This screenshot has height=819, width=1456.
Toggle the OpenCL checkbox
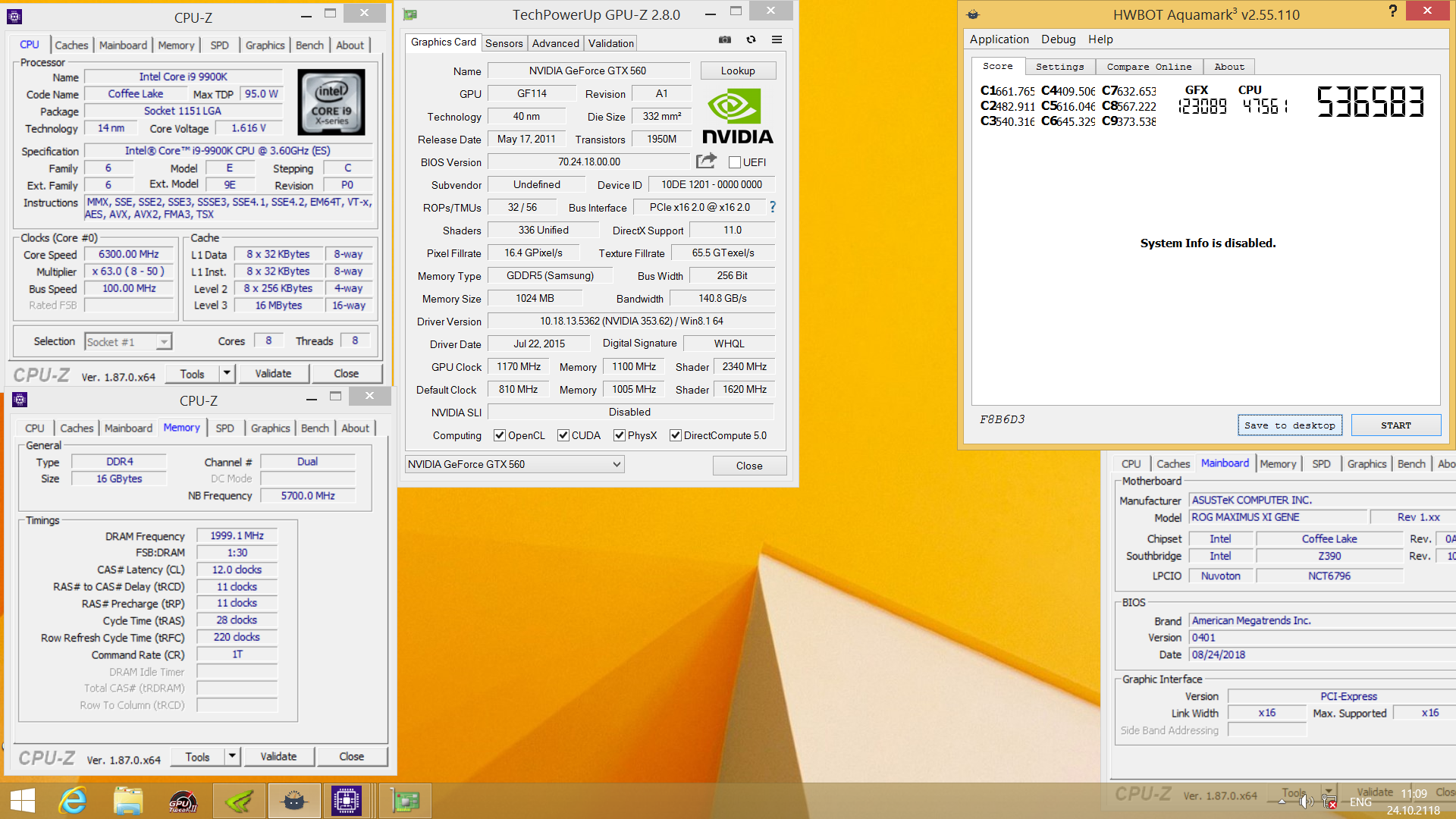click(x=499, y=435)
